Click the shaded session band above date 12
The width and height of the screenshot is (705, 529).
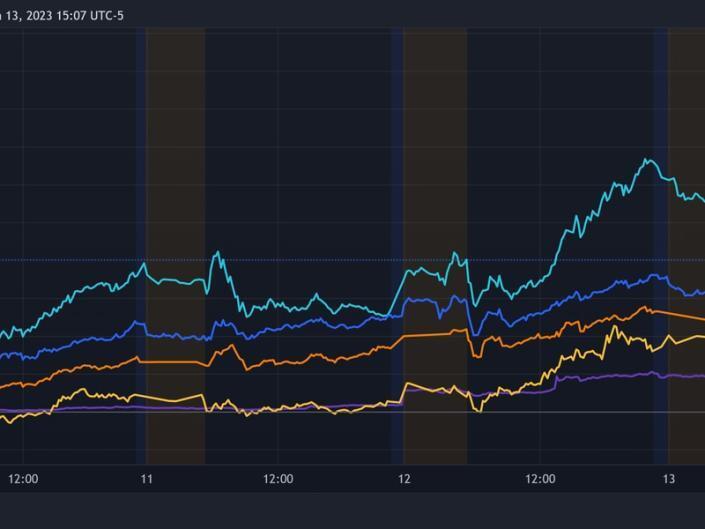click(434, 150)
